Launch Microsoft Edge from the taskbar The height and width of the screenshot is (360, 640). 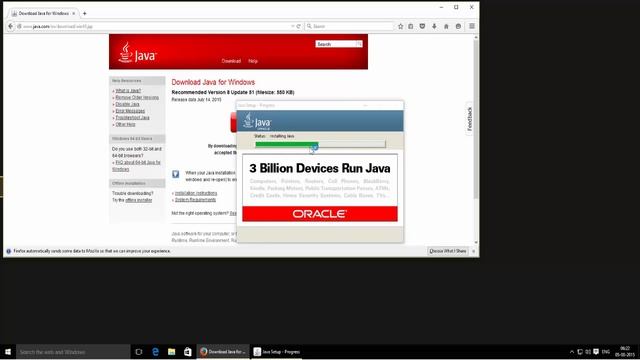(155, 351)
